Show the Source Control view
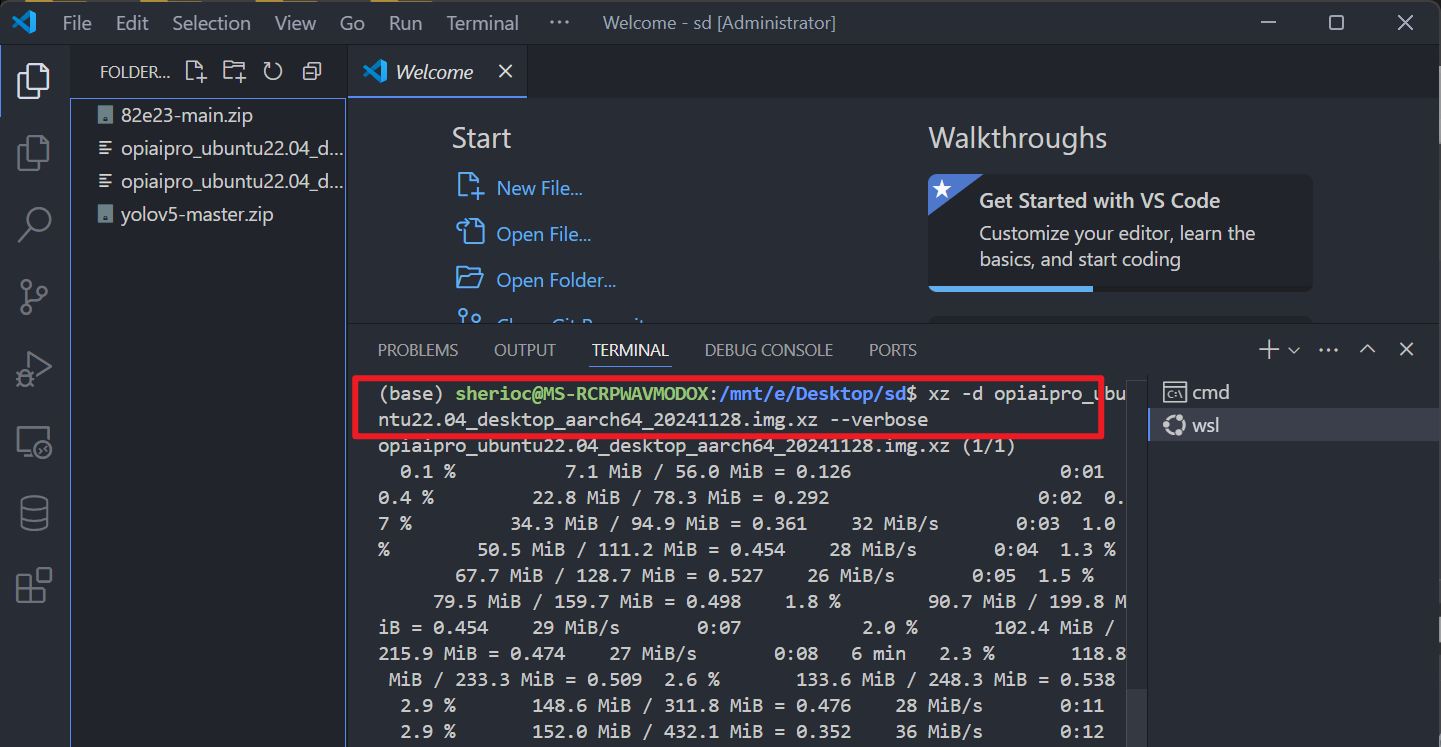1441x747 pixels. pyautogui.click(x=34, y=297)
